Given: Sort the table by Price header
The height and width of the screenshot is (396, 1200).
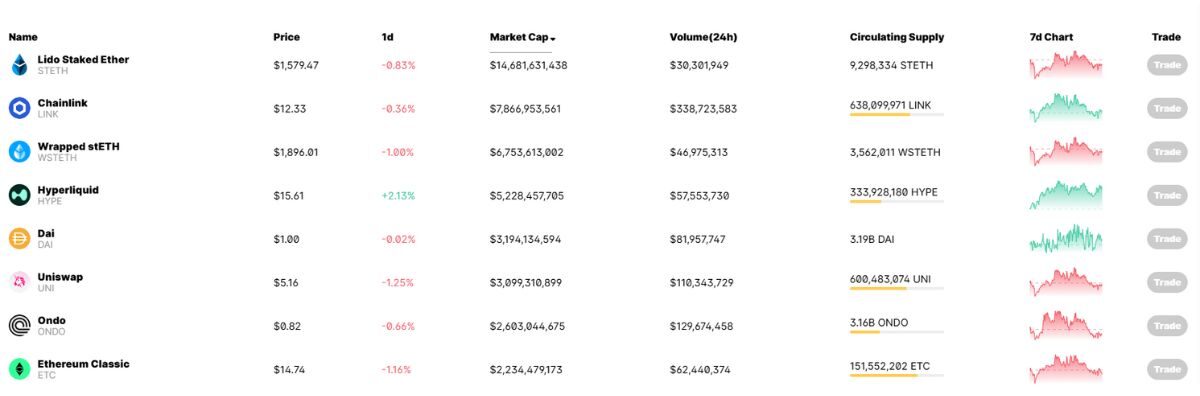Looking at the screenshot, I should click(286, 37).
